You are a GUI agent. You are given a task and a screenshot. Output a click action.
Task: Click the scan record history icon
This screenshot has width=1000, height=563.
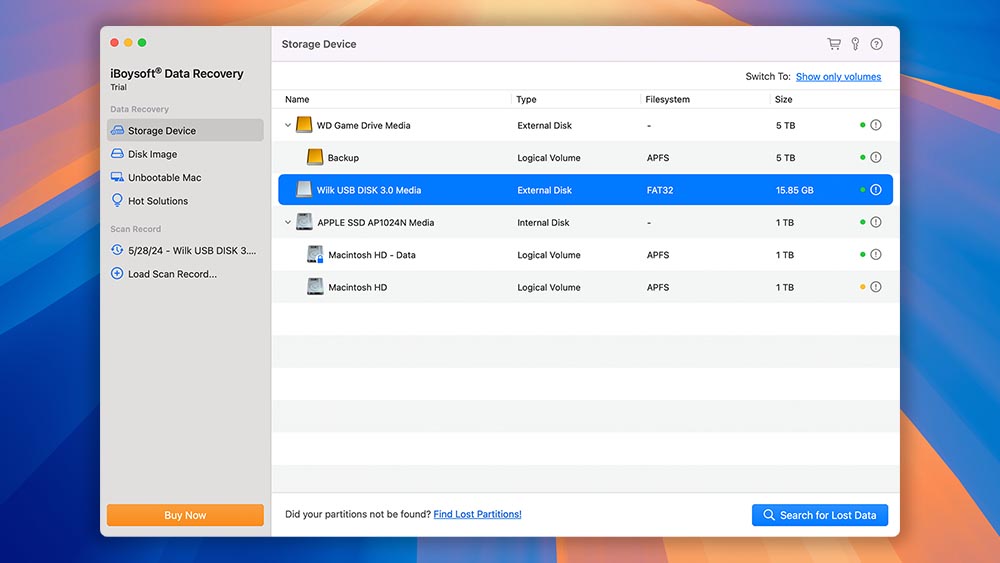click(x=117, y=250)
